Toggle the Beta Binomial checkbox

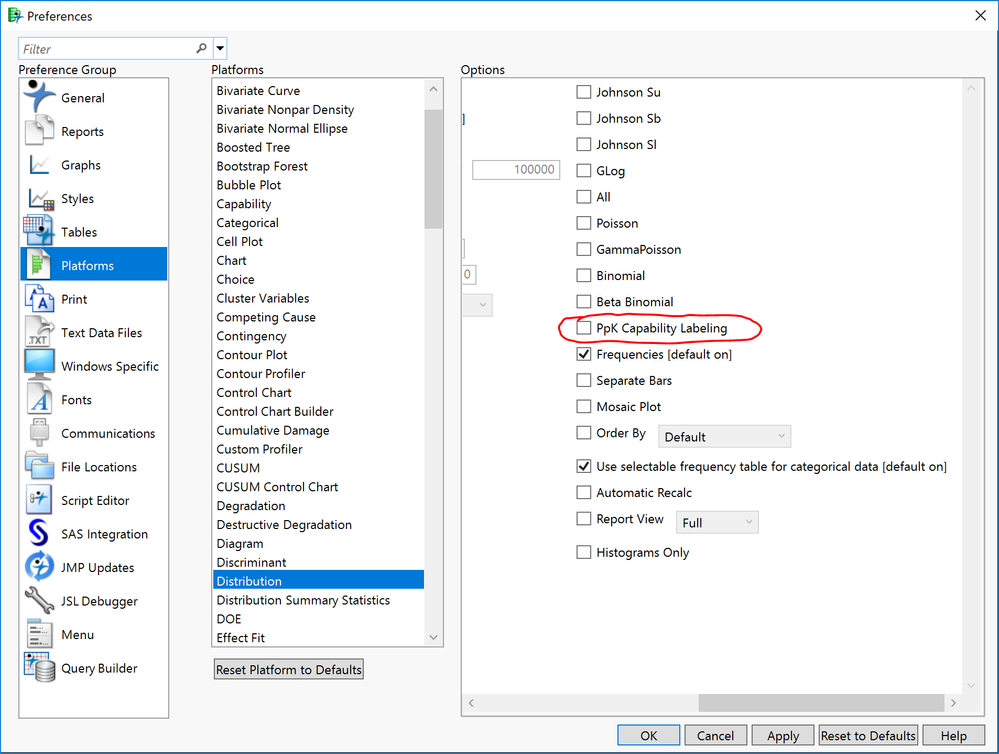pos(584,301)
